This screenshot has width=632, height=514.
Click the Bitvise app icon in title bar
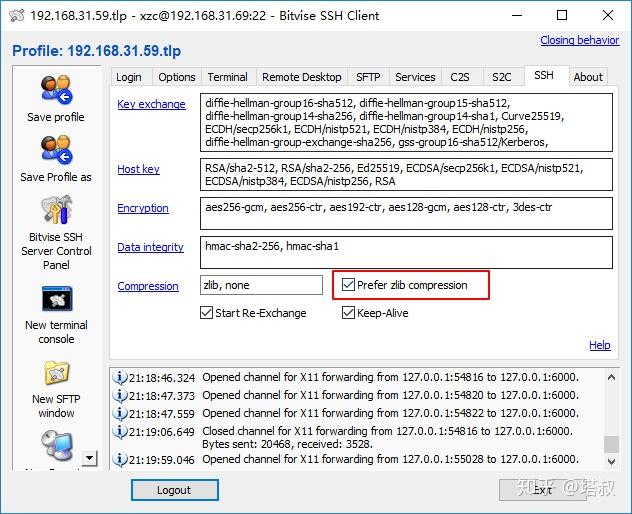pos(17,16)
